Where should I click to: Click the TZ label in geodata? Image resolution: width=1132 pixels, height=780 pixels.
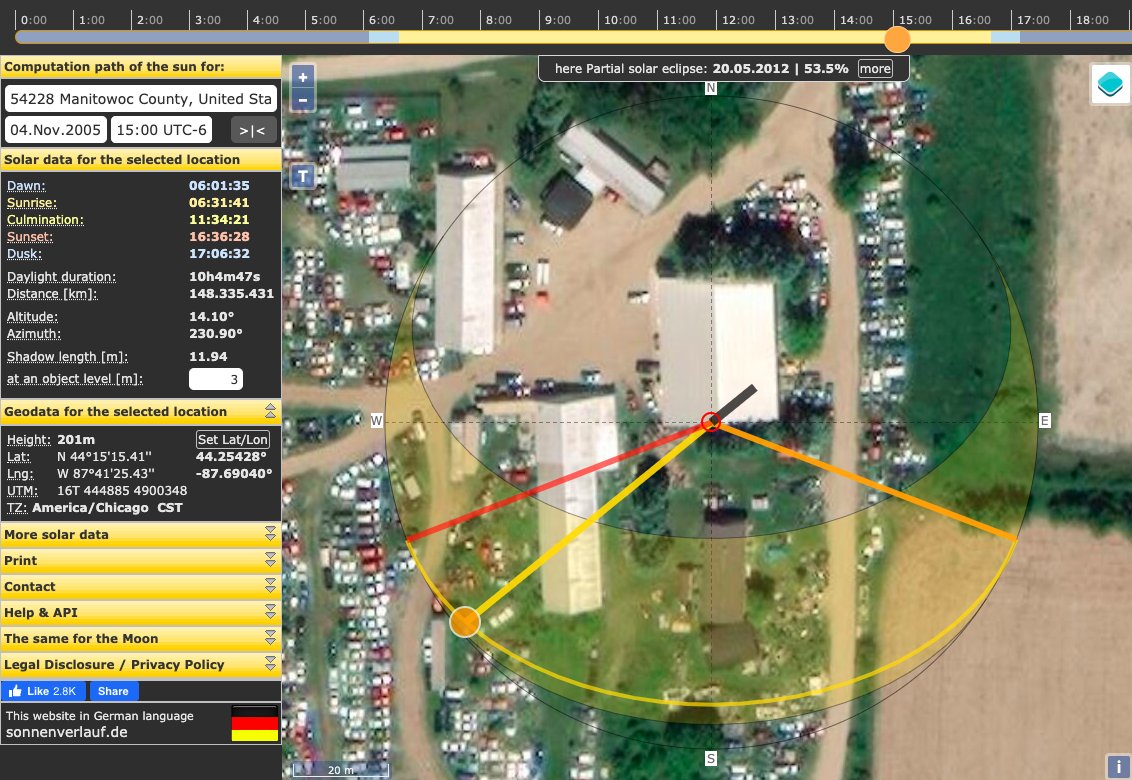click(16, 508)
